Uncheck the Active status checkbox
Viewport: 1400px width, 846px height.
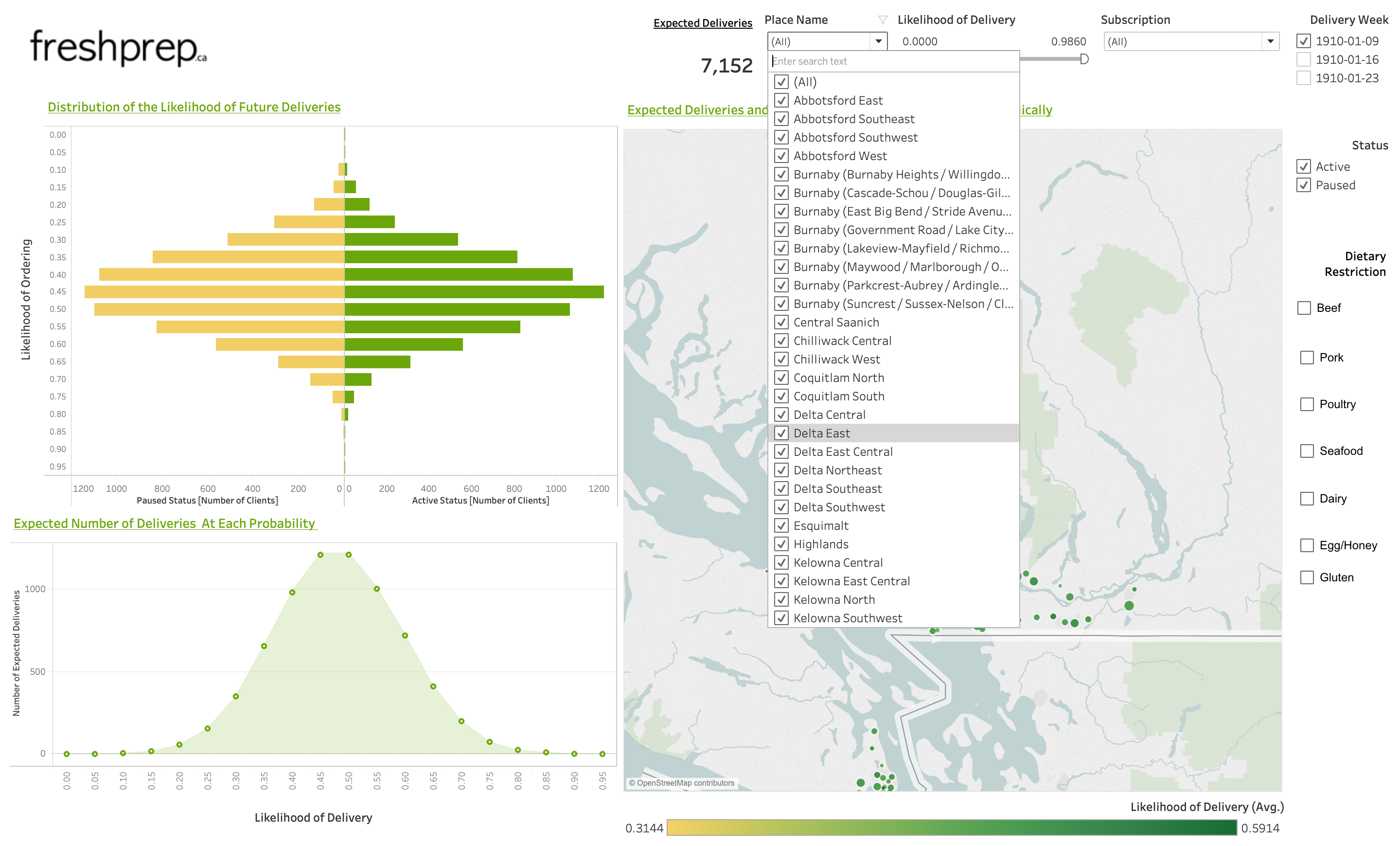tap(1304, 166)
